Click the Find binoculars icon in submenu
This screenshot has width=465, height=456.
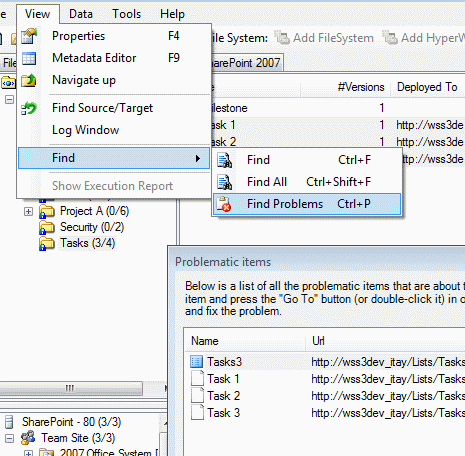pyautogui.click(x=225, y=160)
